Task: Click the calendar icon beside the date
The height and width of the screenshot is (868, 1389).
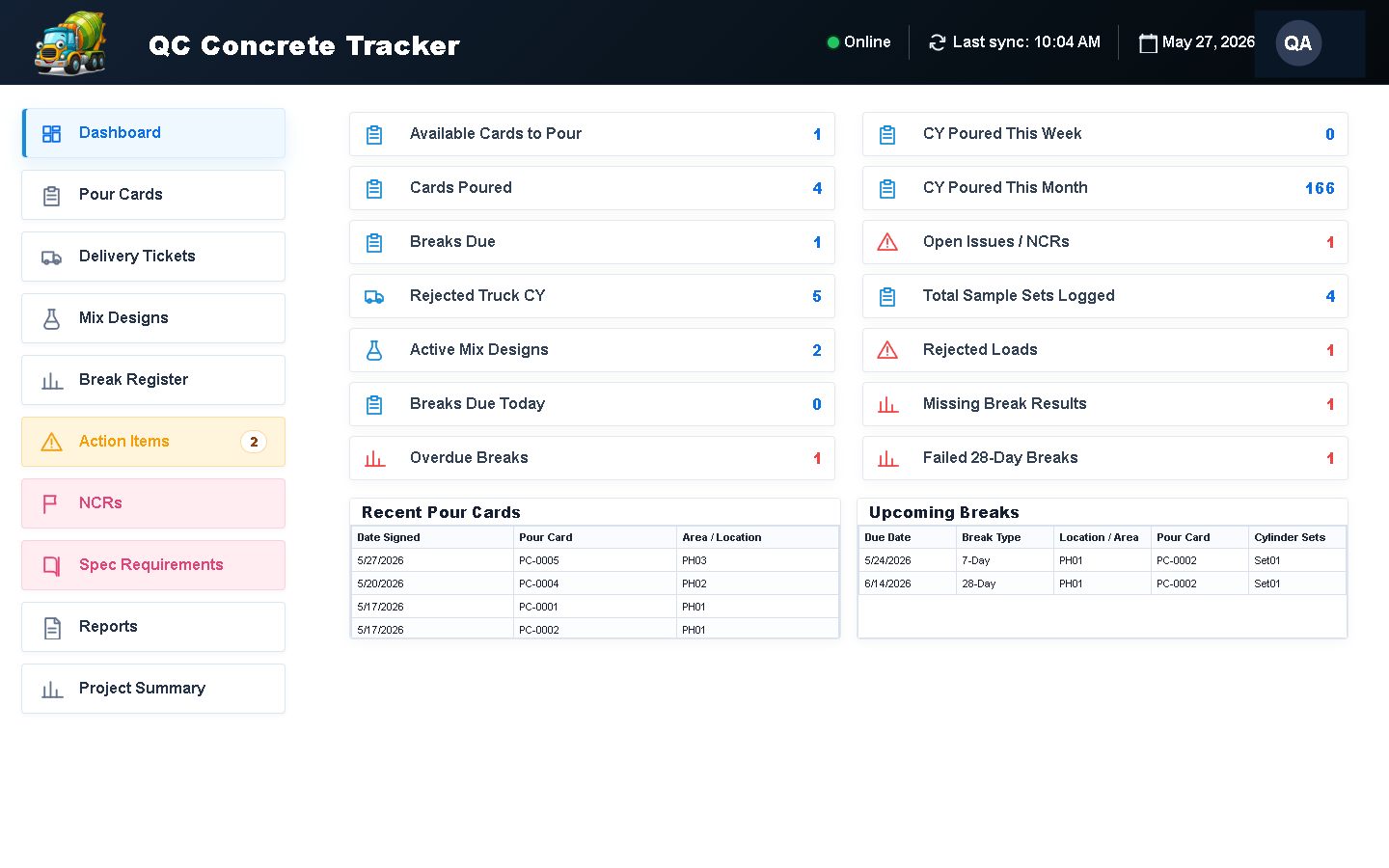Action: 1148,42
